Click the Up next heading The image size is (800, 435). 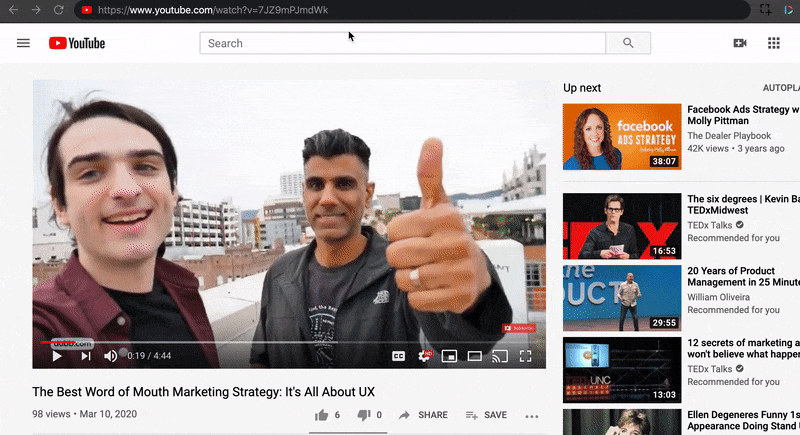pyautogui.click(x=582, y=88)
